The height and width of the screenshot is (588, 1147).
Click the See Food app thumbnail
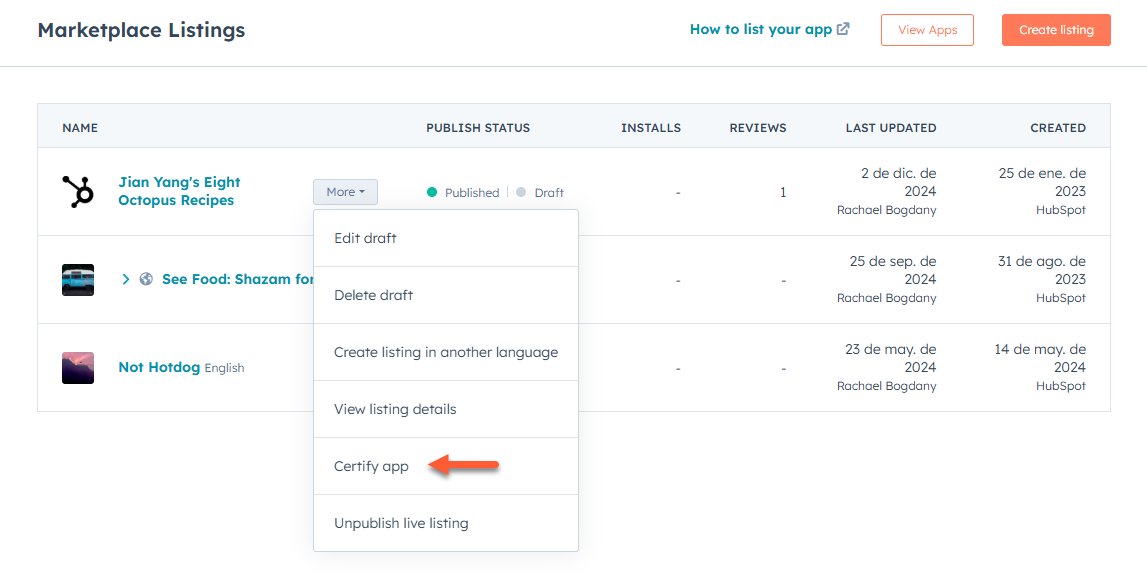click(78, 280)
